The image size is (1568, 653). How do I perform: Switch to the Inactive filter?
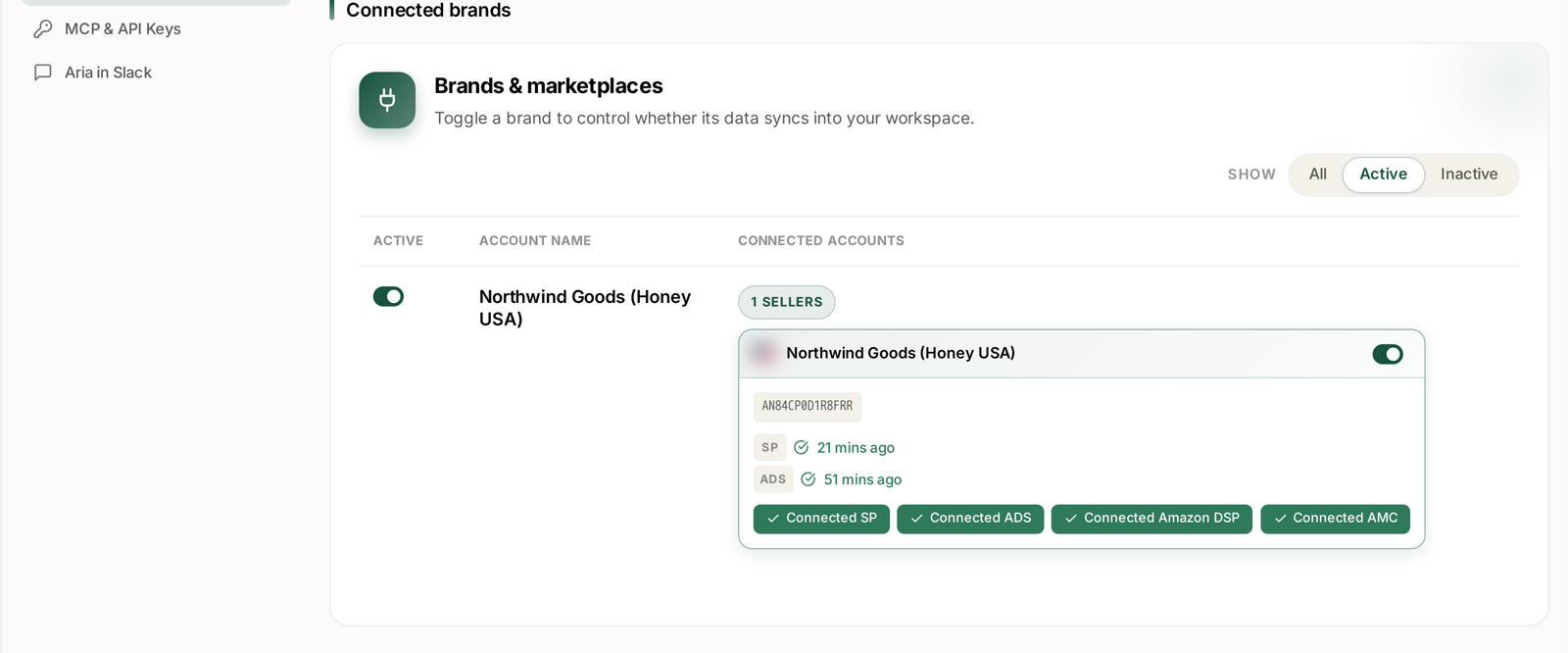[x=1469, y=175]
